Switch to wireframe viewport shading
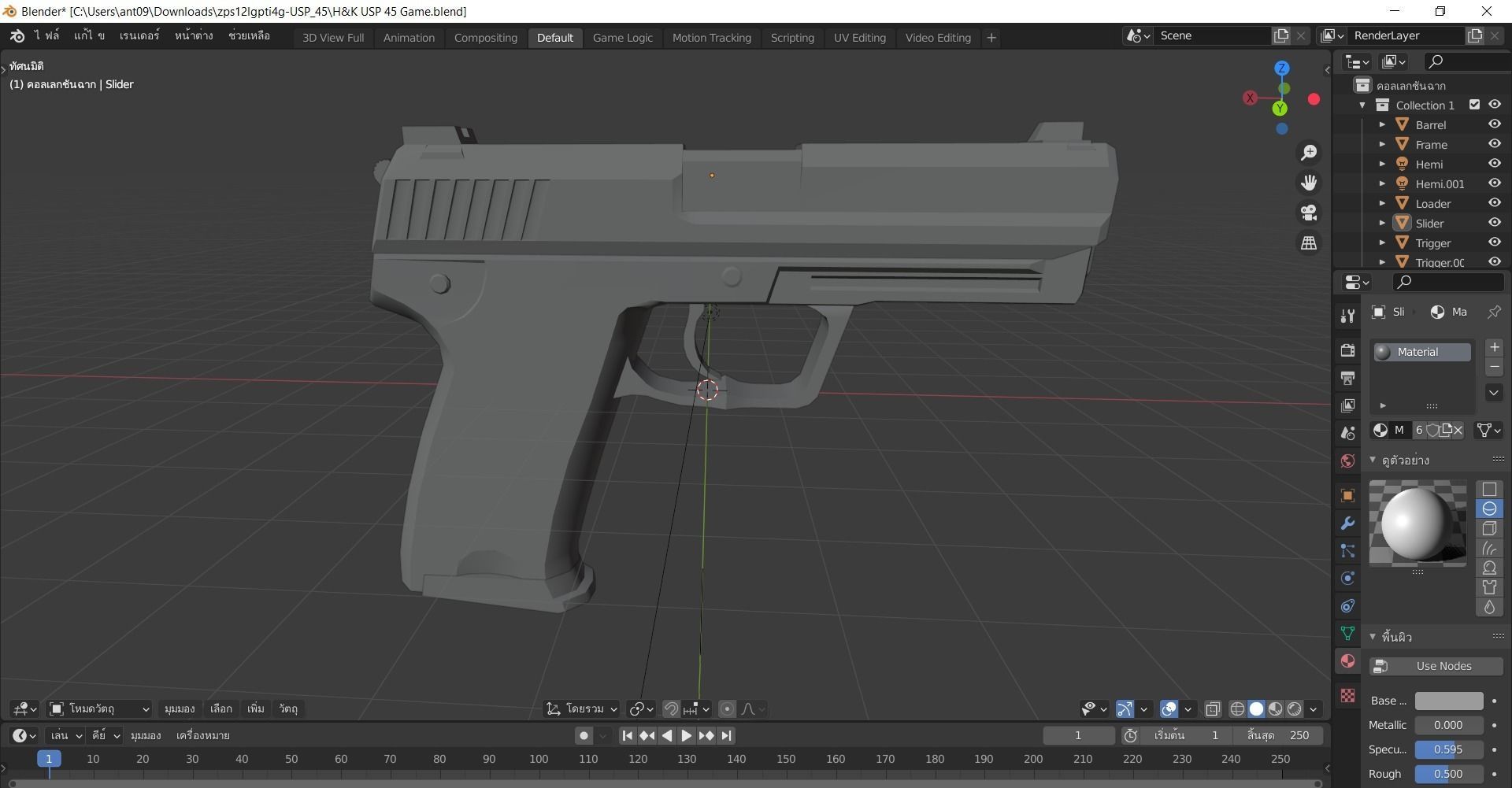 click(1237, 709)
